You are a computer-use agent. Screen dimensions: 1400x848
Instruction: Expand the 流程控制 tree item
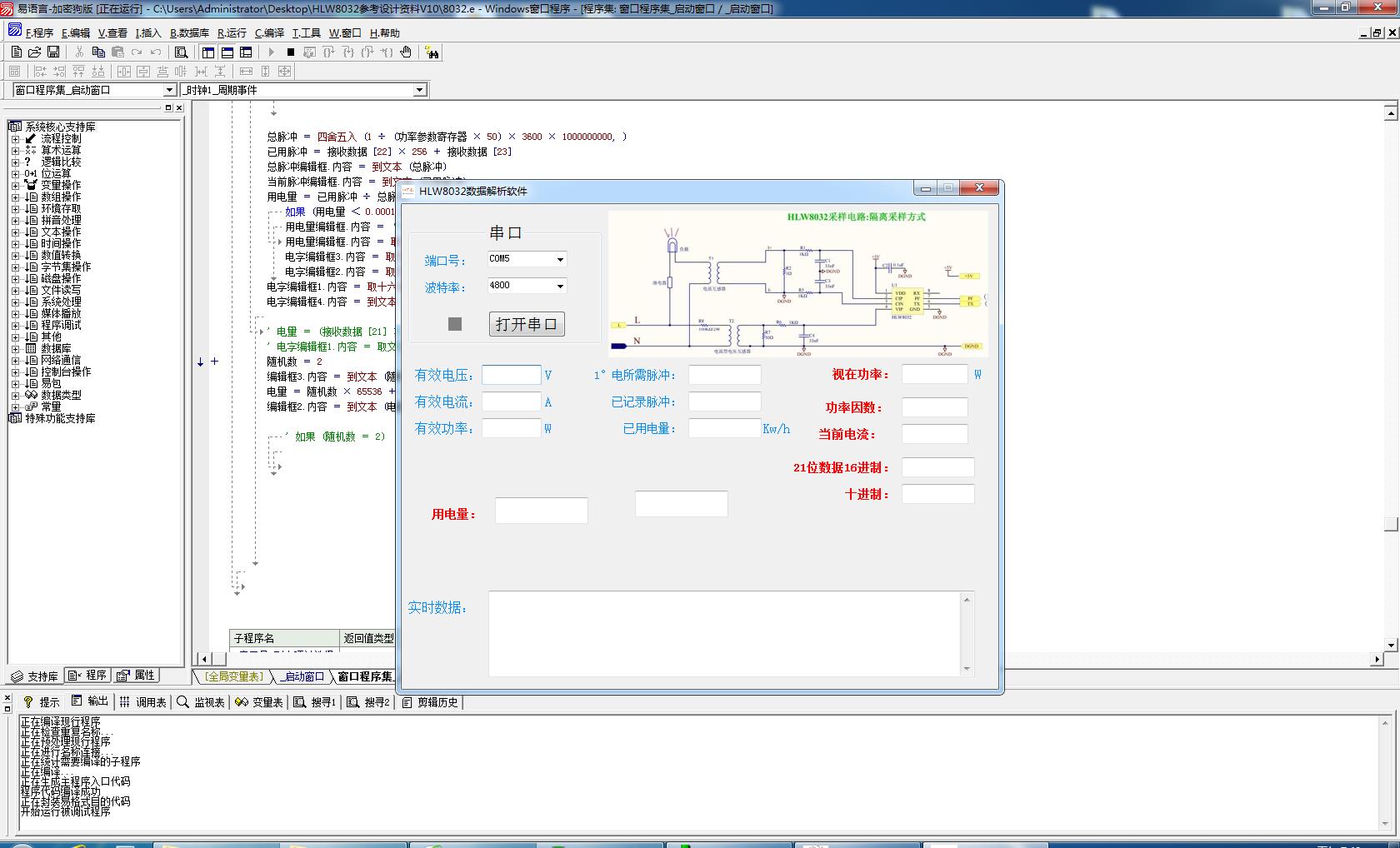14,138
